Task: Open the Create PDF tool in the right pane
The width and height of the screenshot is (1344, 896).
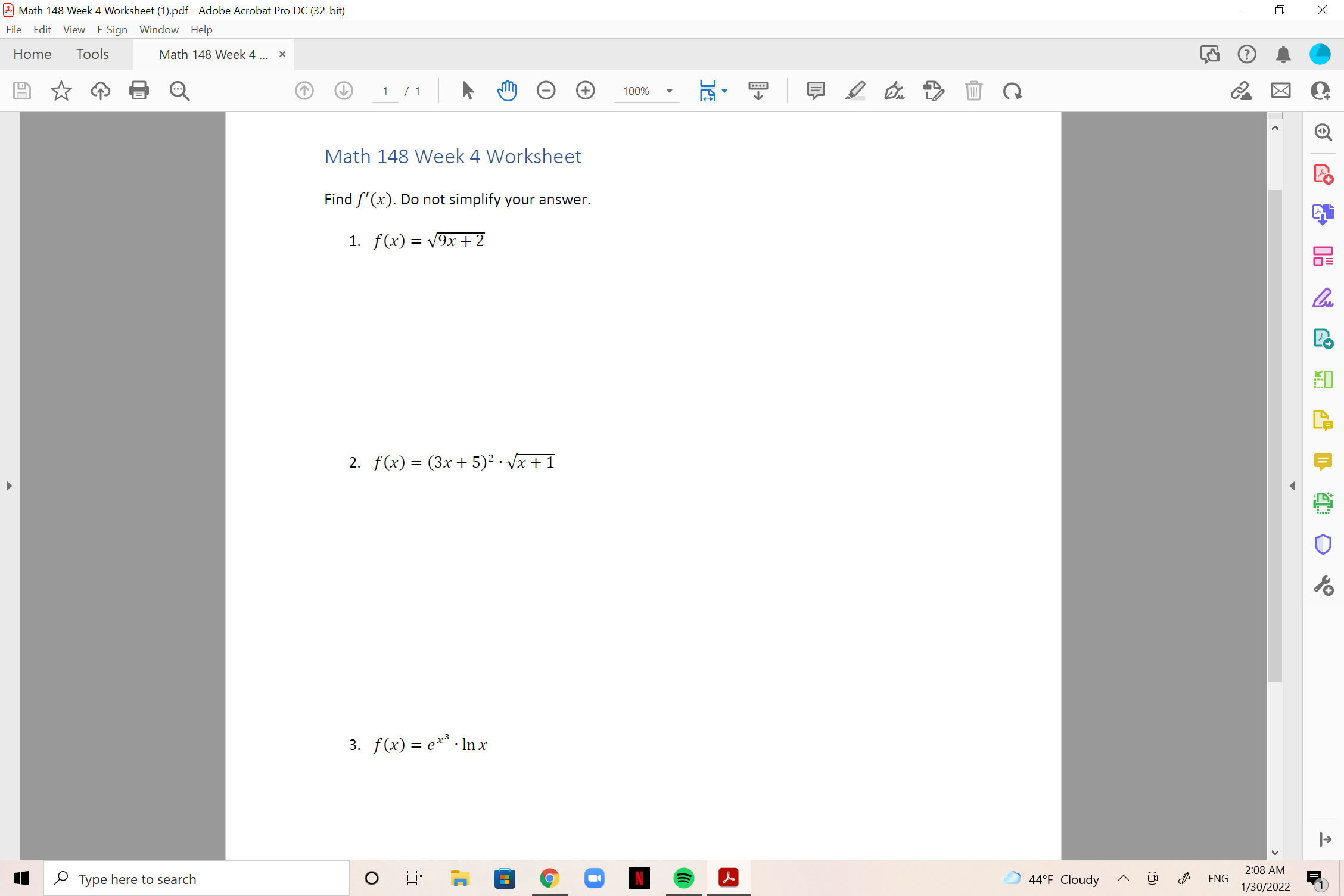Action: 1323,173
